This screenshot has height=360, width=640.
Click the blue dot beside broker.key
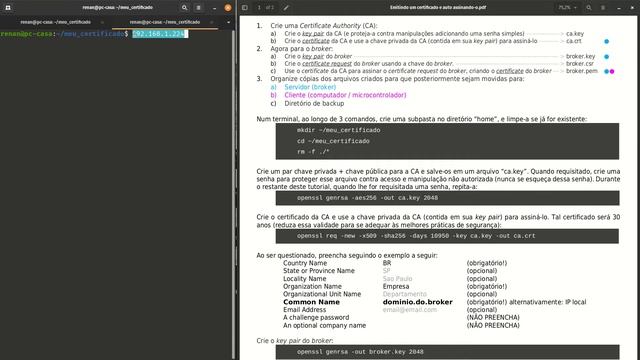(607, 57)
